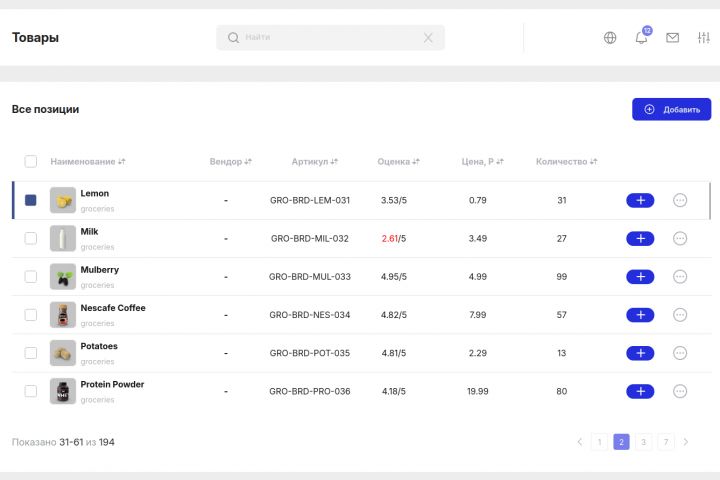
Task: Click the Добавить button
Action: click(x=671, y=109)
